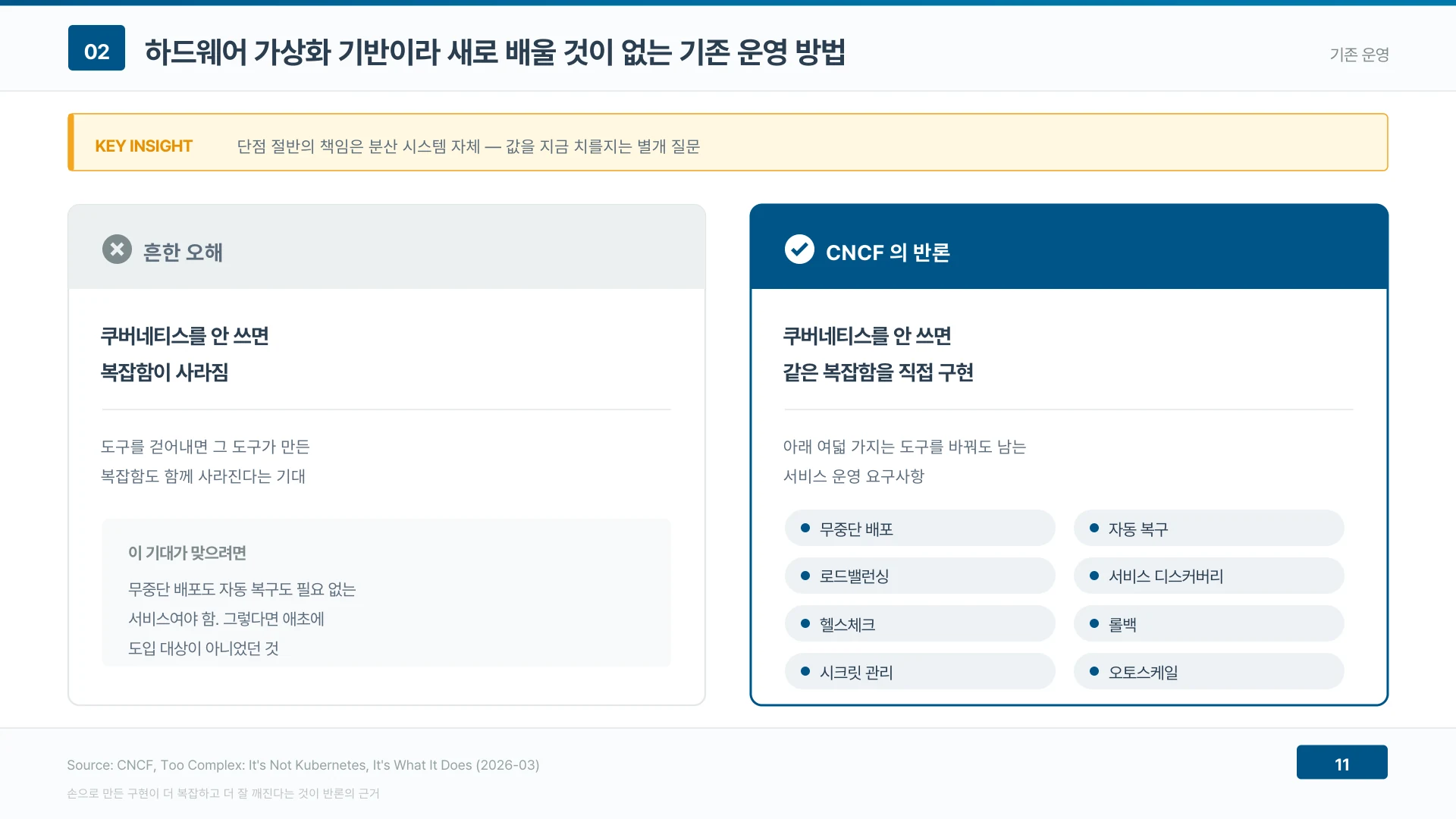The height and width of the screenshot is (819, 1456).
Task: Select the 롤백 pill
Action: coord(1209,624)
